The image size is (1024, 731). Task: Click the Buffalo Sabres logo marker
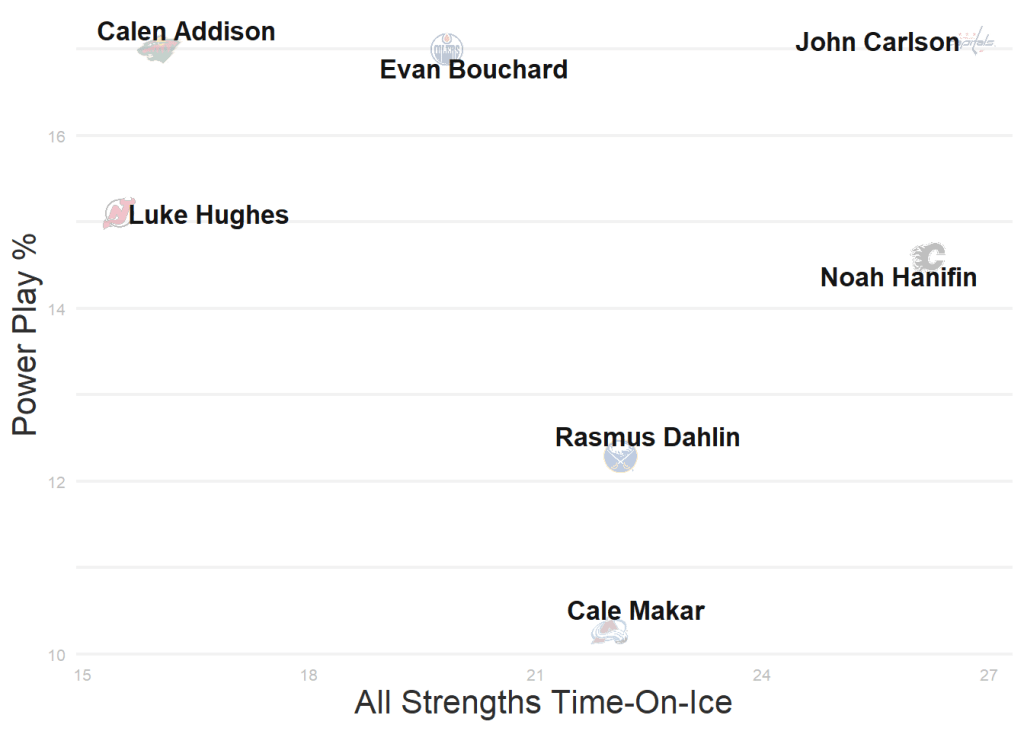coord(620,458)
